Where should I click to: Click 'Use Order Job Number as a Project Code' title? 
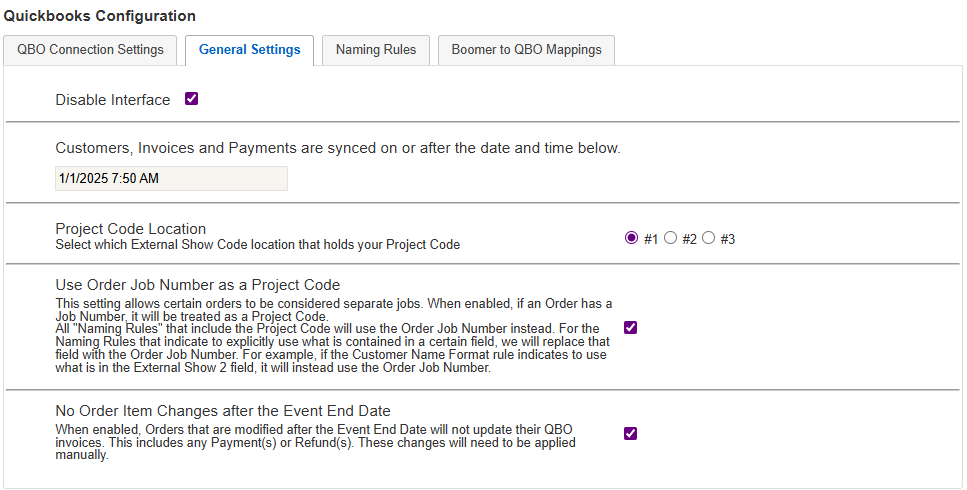(x=198, y=285)
